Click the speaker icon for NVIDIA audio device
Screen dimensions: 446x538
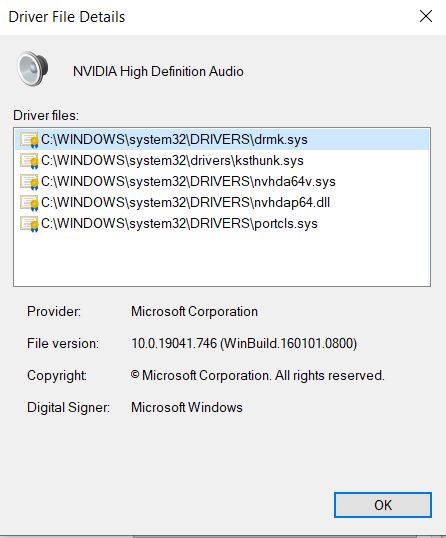[33, 69]
